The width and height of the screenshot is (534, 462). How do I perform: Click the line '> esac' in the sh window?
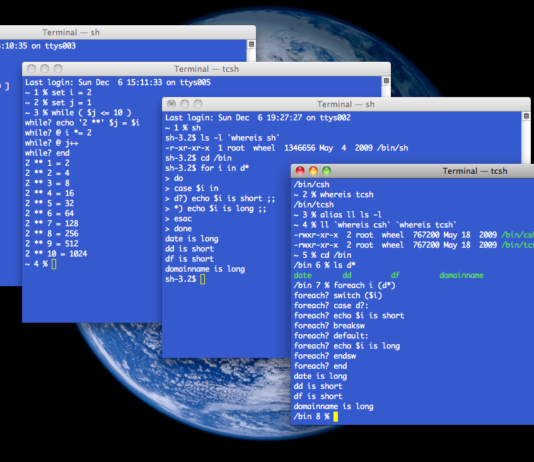click(178, 219)
